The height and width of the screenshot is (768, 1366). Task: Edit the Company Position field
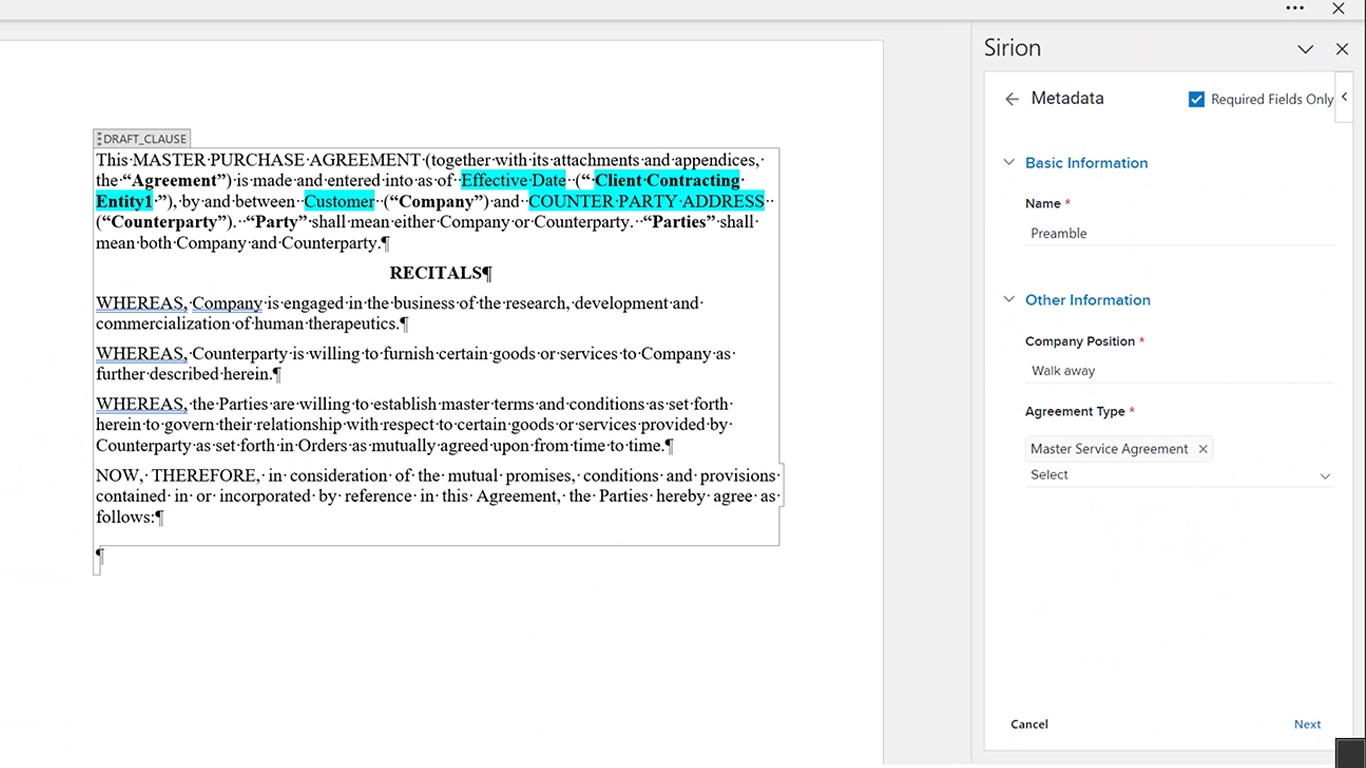(x=1179, y=371)
